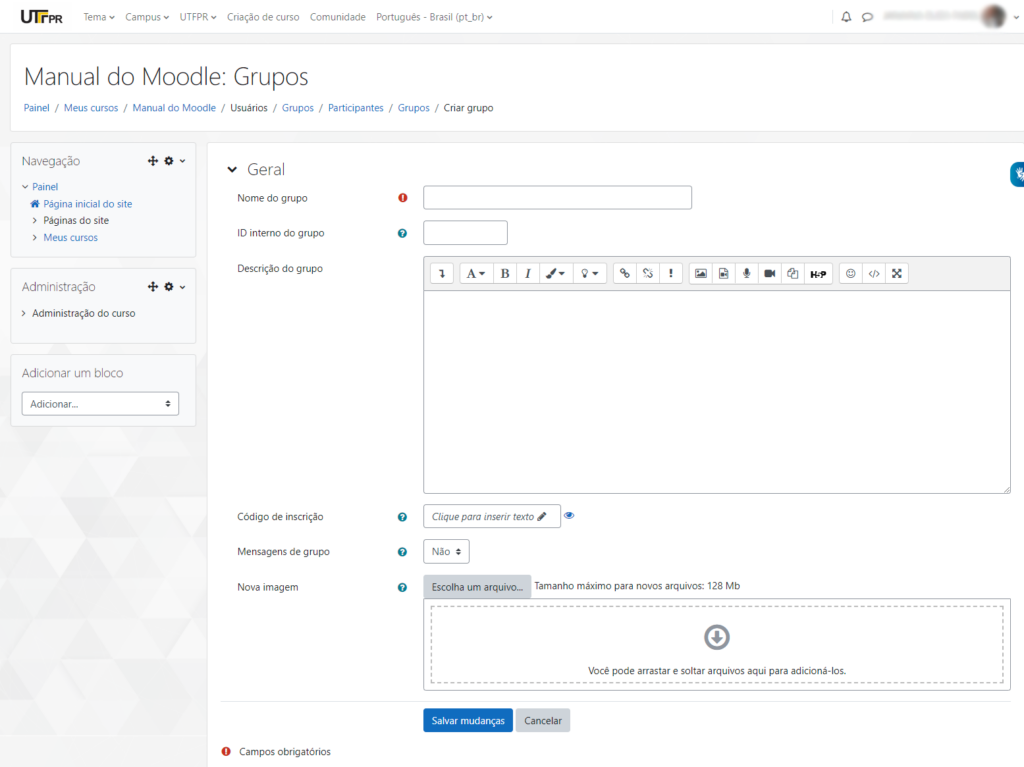This screenshot has height=767, width=1024.
Task: Click the move icon of the Administração block
Action: point(153,287)
